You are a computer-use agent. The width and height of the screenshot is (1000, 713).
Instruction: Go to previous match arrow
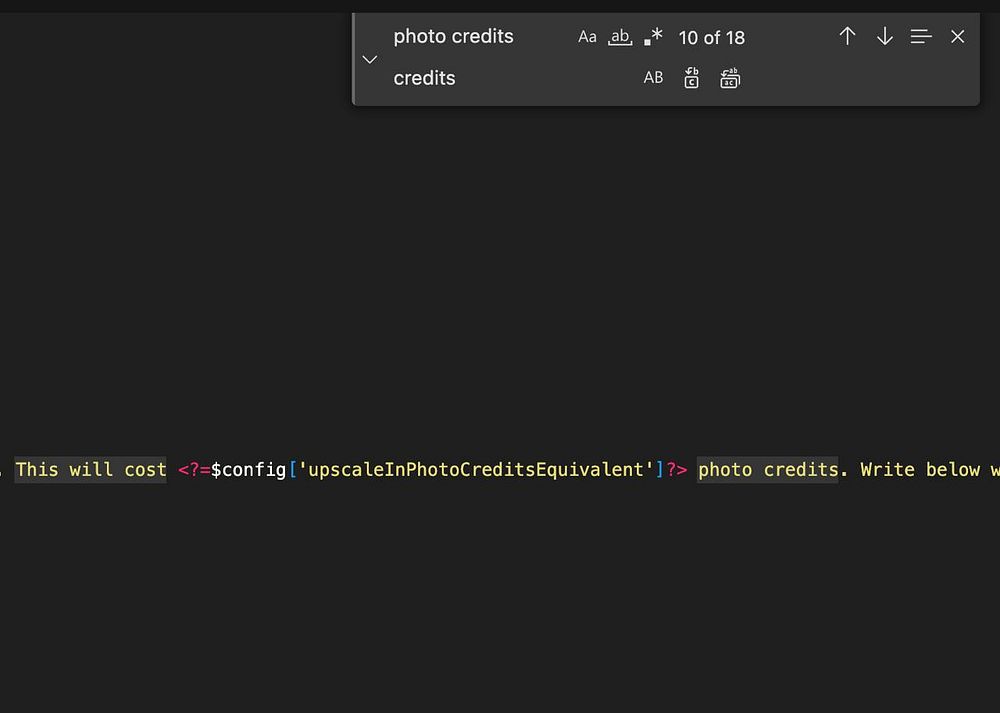pos(847,36)
